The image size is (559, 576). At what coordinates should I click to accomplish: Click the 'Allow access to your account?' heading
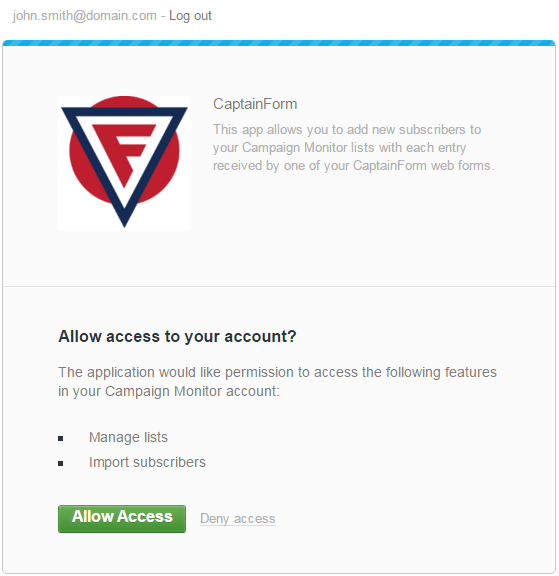(177, 336)
